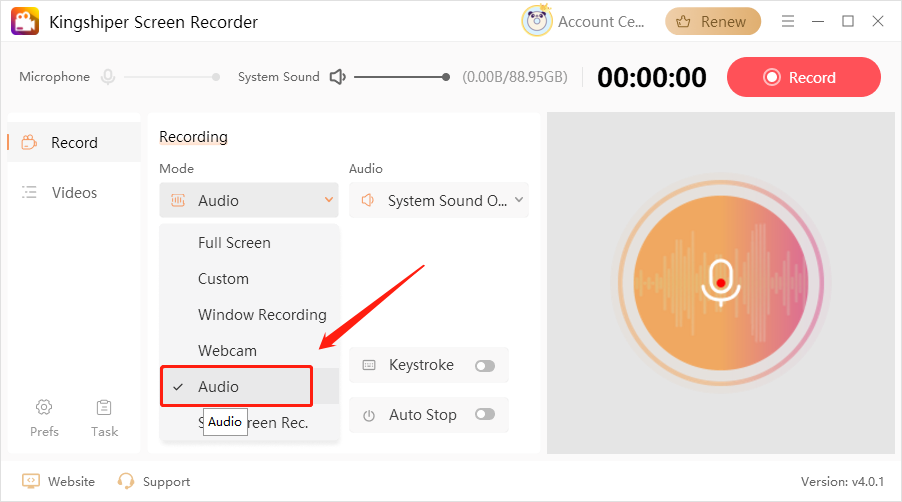Switch to the Record sidebar tab
The image size is (902, 502).
74,142
